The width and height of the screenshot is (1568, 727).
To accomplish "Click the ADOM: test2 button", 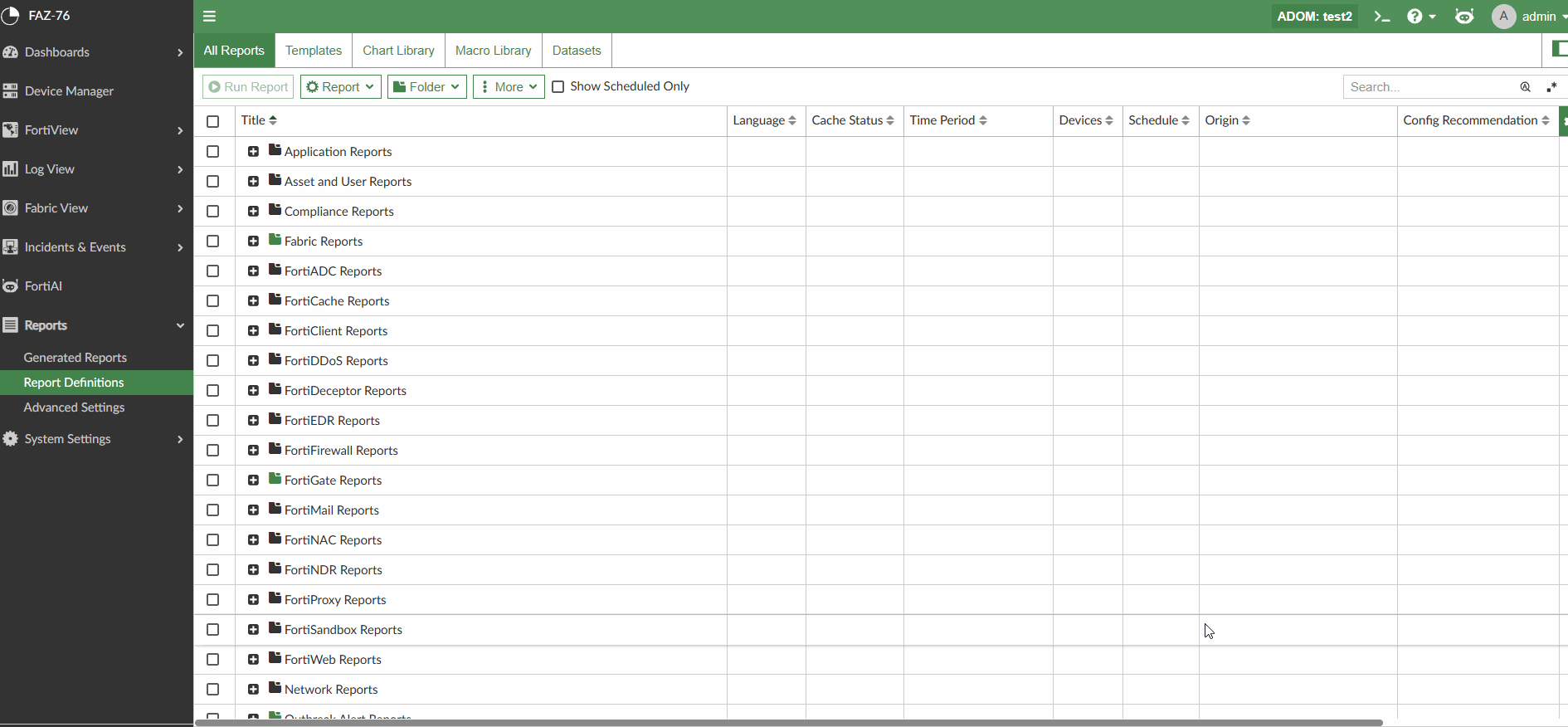I will point(1314,16).
